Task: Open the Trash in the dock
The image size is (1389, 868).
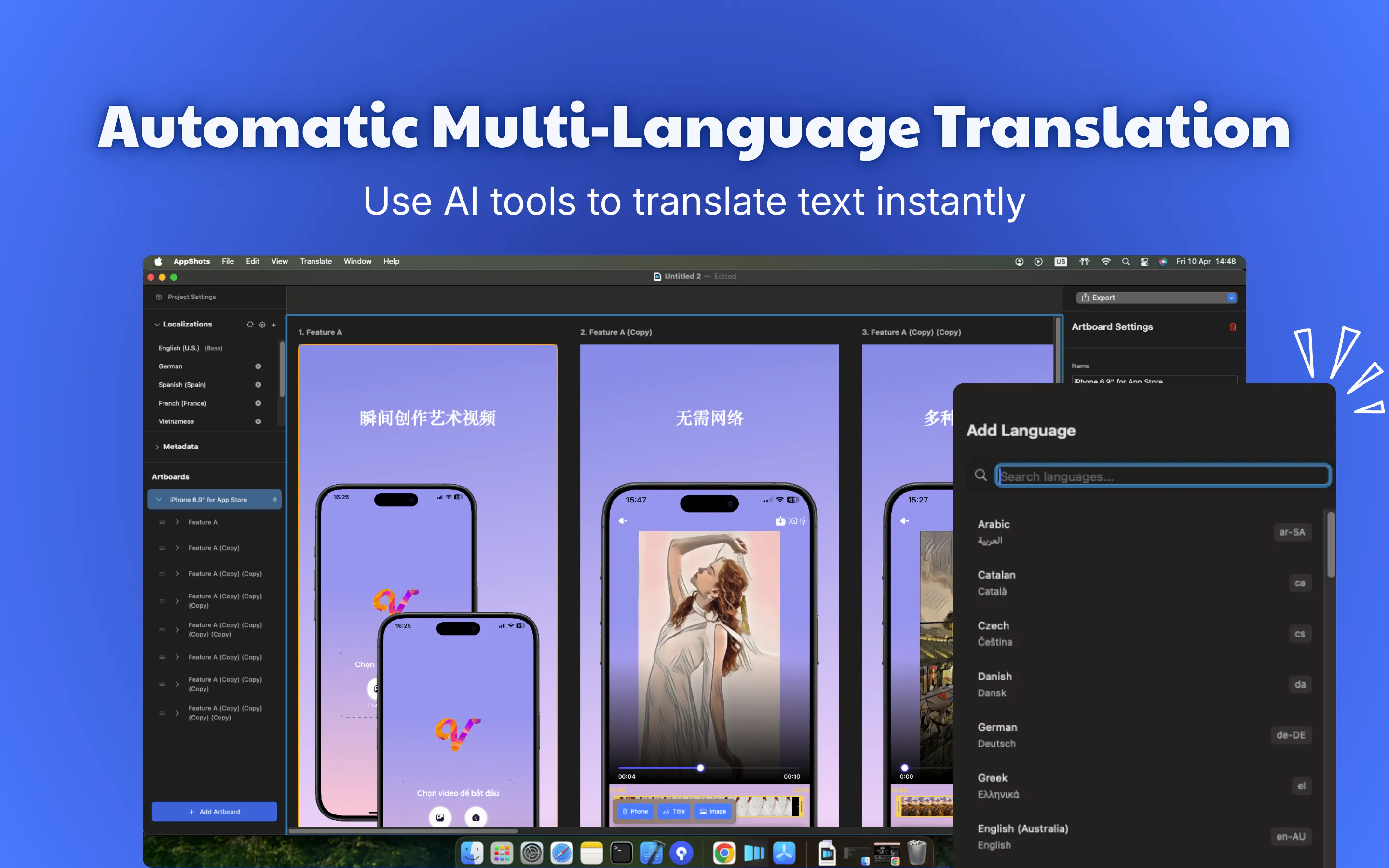Action: tap(917, 853)
